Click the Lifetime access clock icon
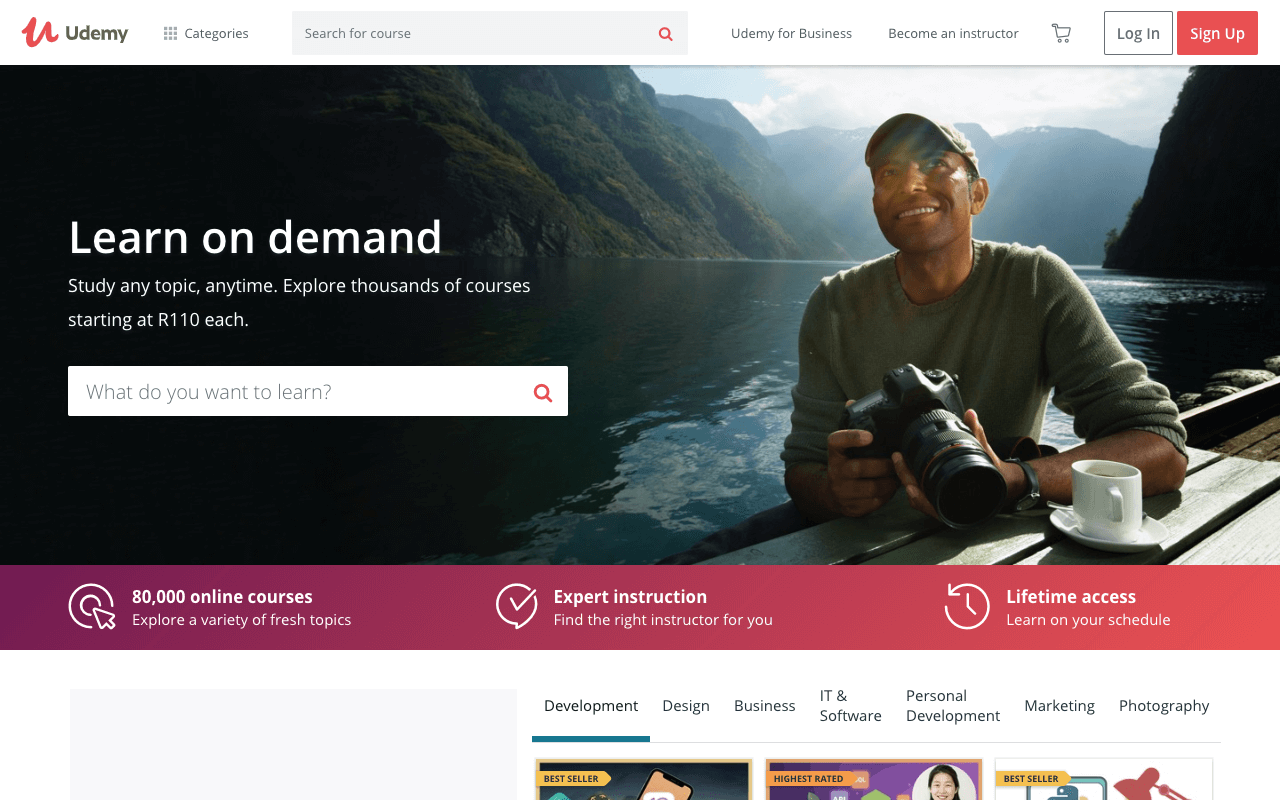The image size is (1280, 800). point(966,606)
